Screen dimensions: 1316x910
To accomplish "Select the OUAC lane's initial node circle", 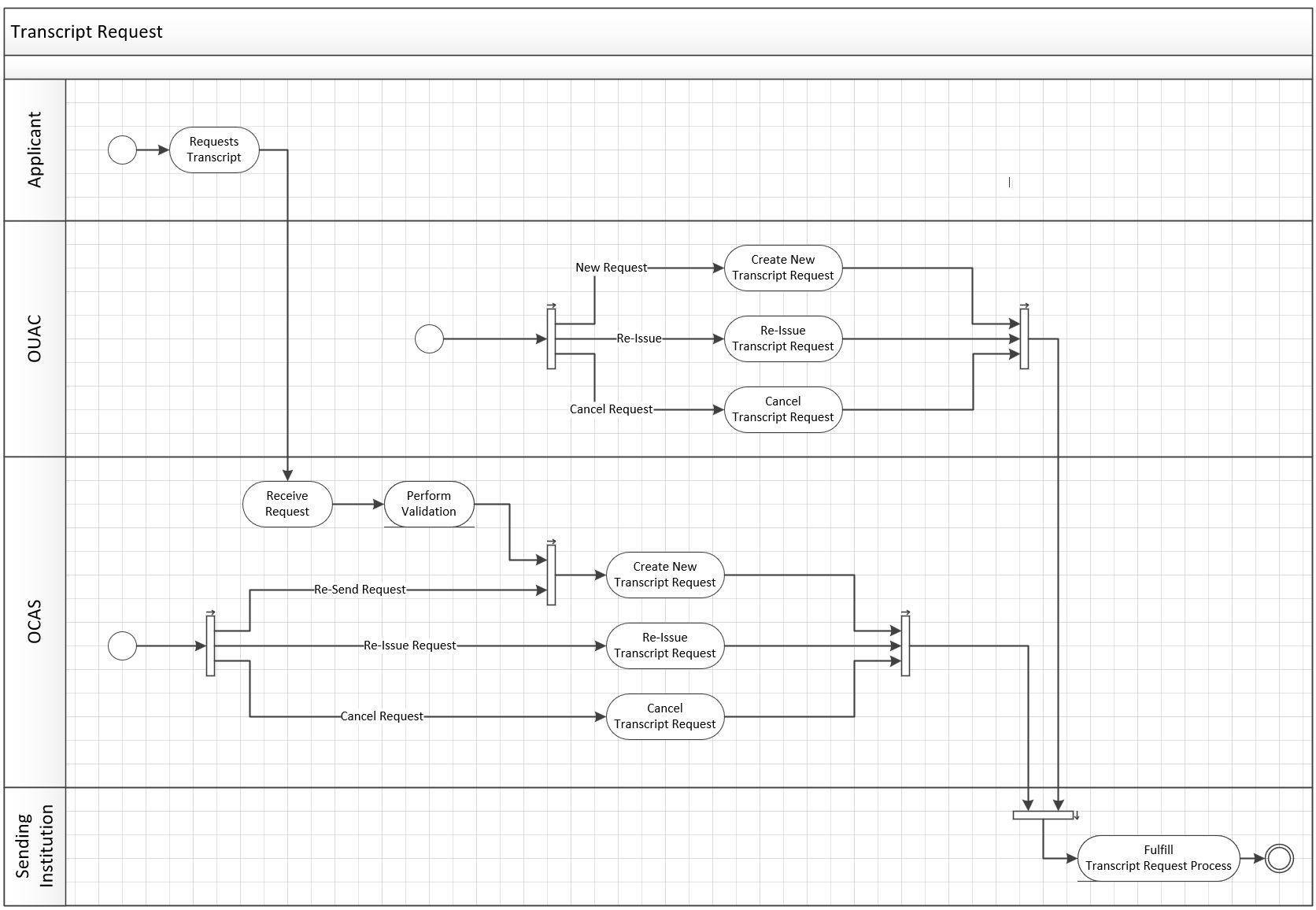I will pos(429,338).
